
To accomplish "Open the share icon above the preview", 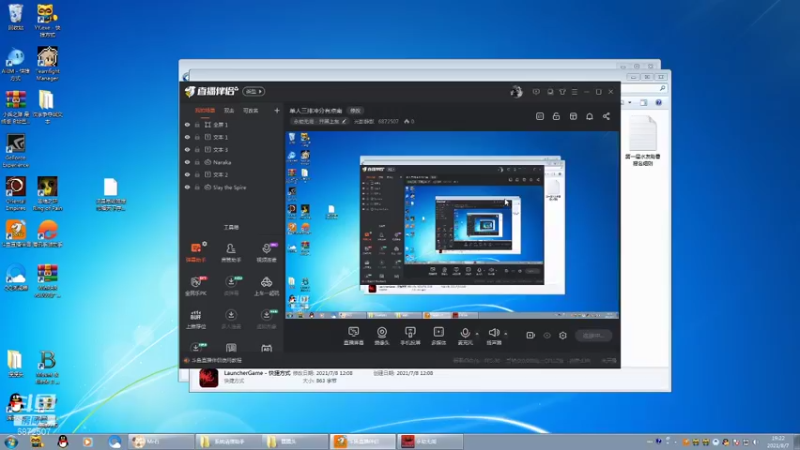I will pyautogui.click(x=606, y=116).
